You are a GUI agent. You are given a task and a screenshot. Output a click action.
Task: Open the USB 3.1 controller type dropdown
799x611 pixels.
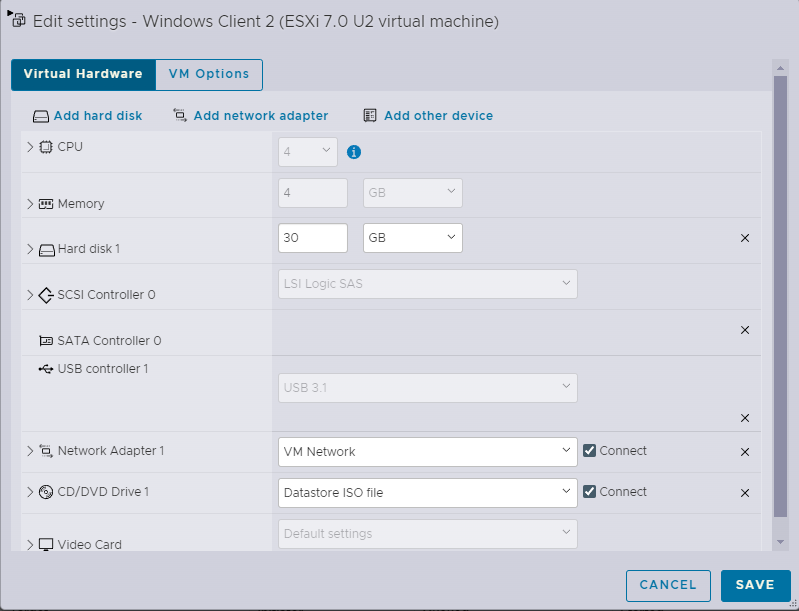click(428, 388)
